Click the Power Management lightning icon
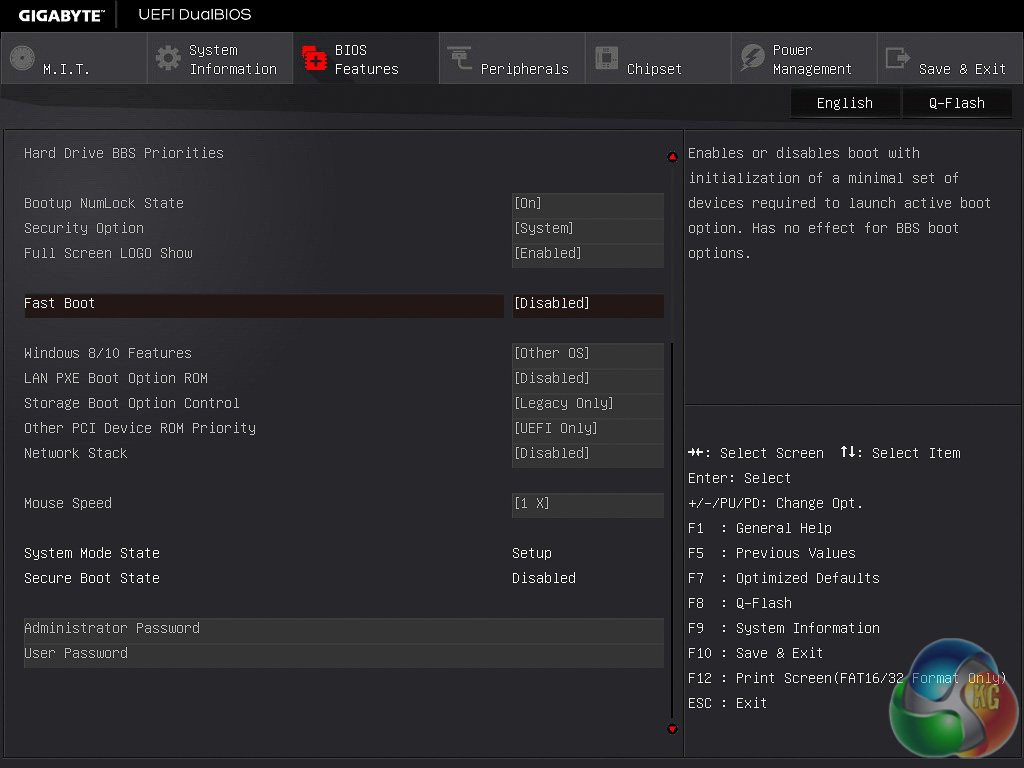 coord(752,58)
